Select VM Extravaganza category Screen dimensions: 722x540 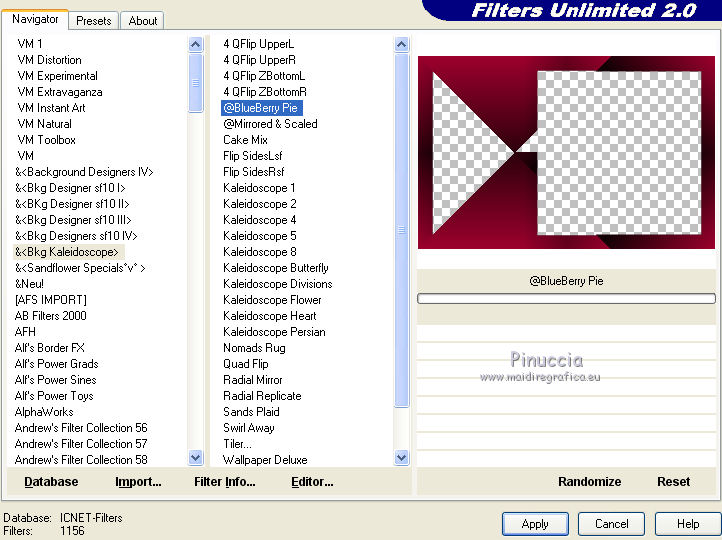[x=60, y=92]
